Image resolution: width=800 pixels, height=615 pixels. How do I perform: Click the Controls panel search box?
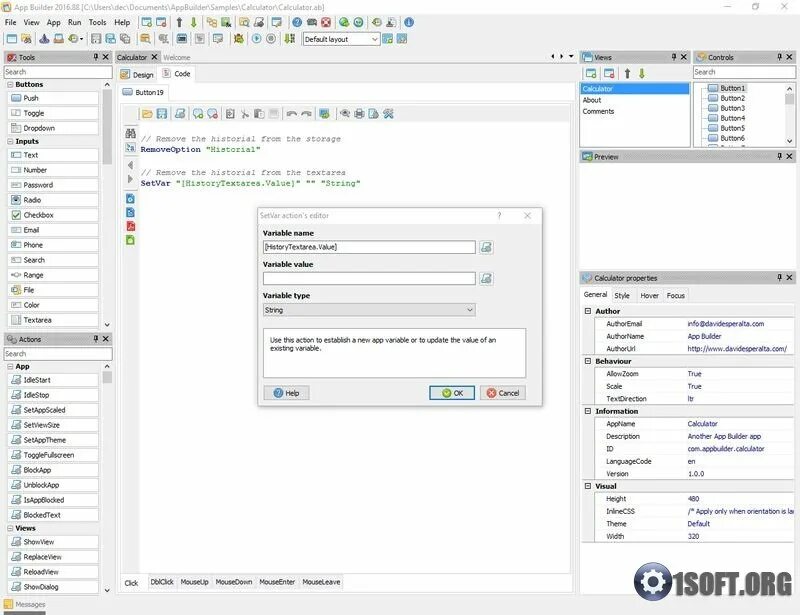[x=744, y=72]
